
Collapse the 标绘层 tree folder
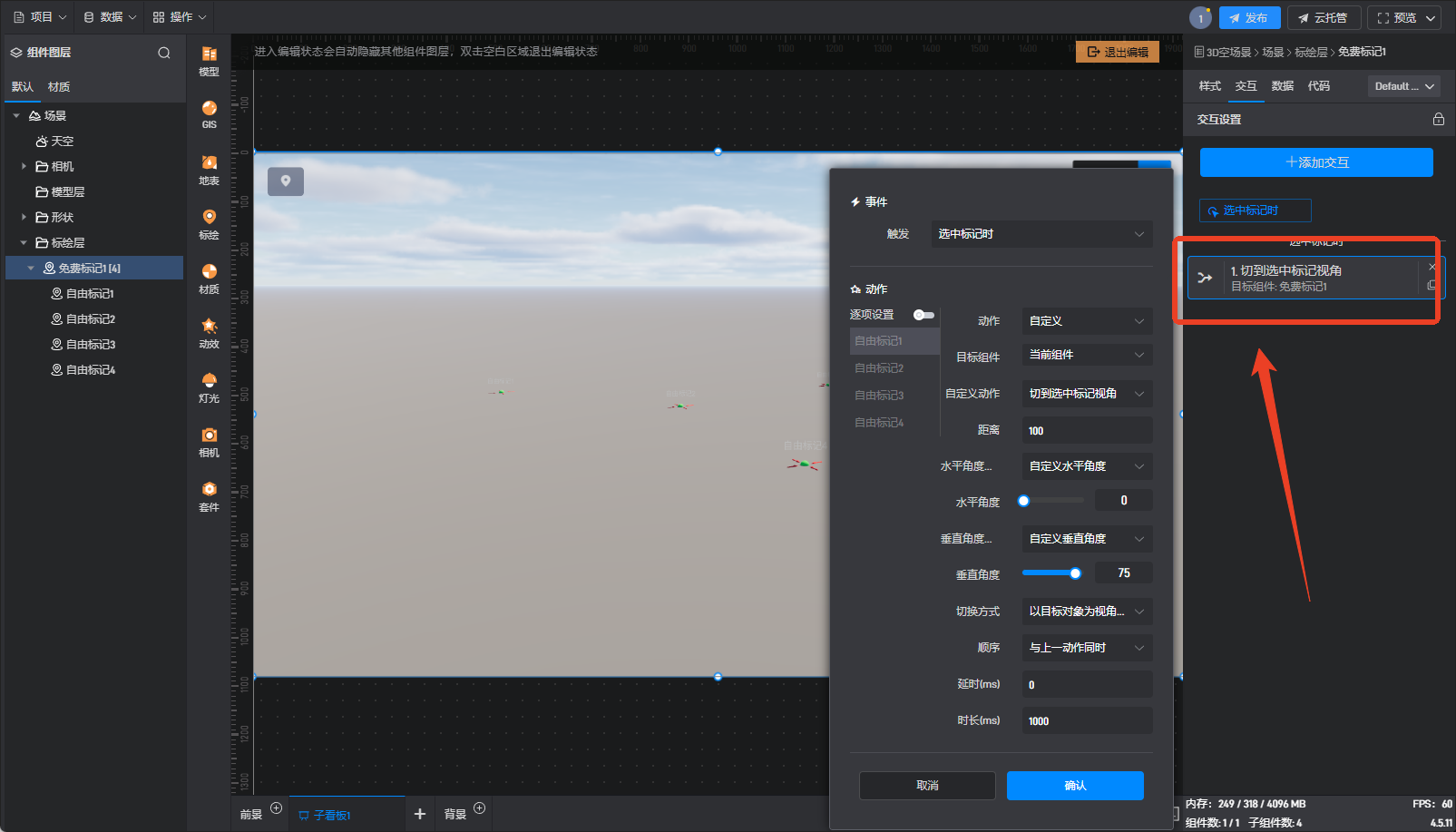coord(24,242)
